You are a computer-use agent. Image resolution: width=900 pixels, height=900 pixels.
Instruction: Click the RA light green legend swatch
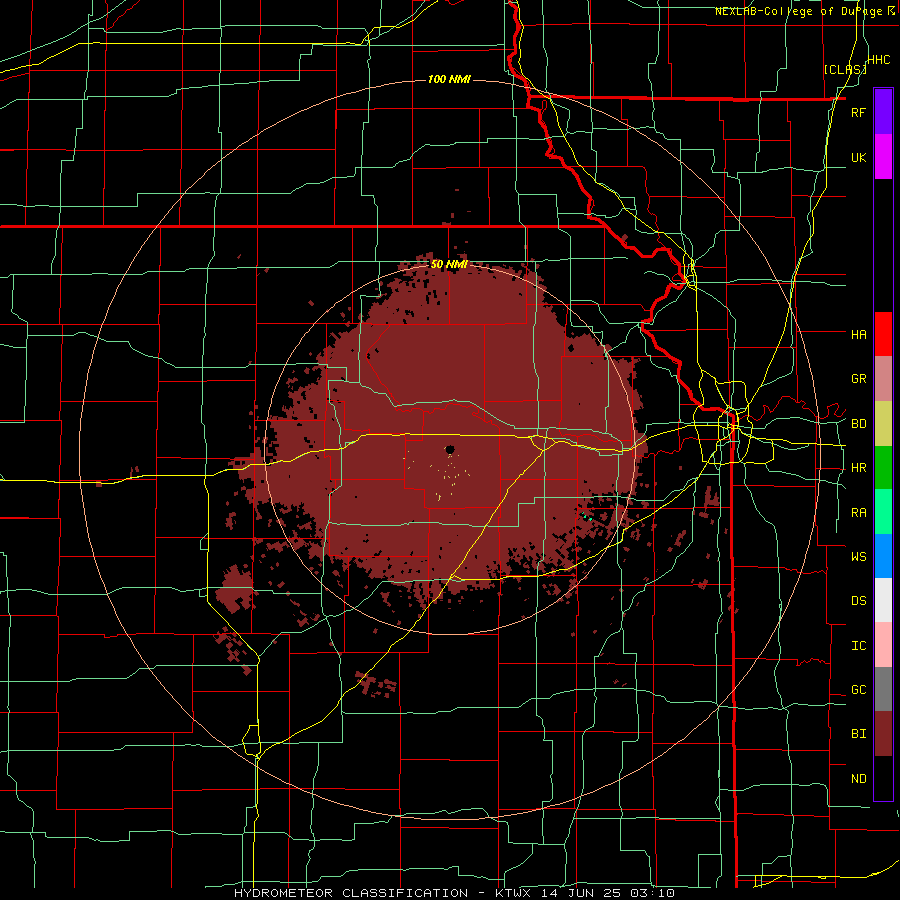coord(883,512)
